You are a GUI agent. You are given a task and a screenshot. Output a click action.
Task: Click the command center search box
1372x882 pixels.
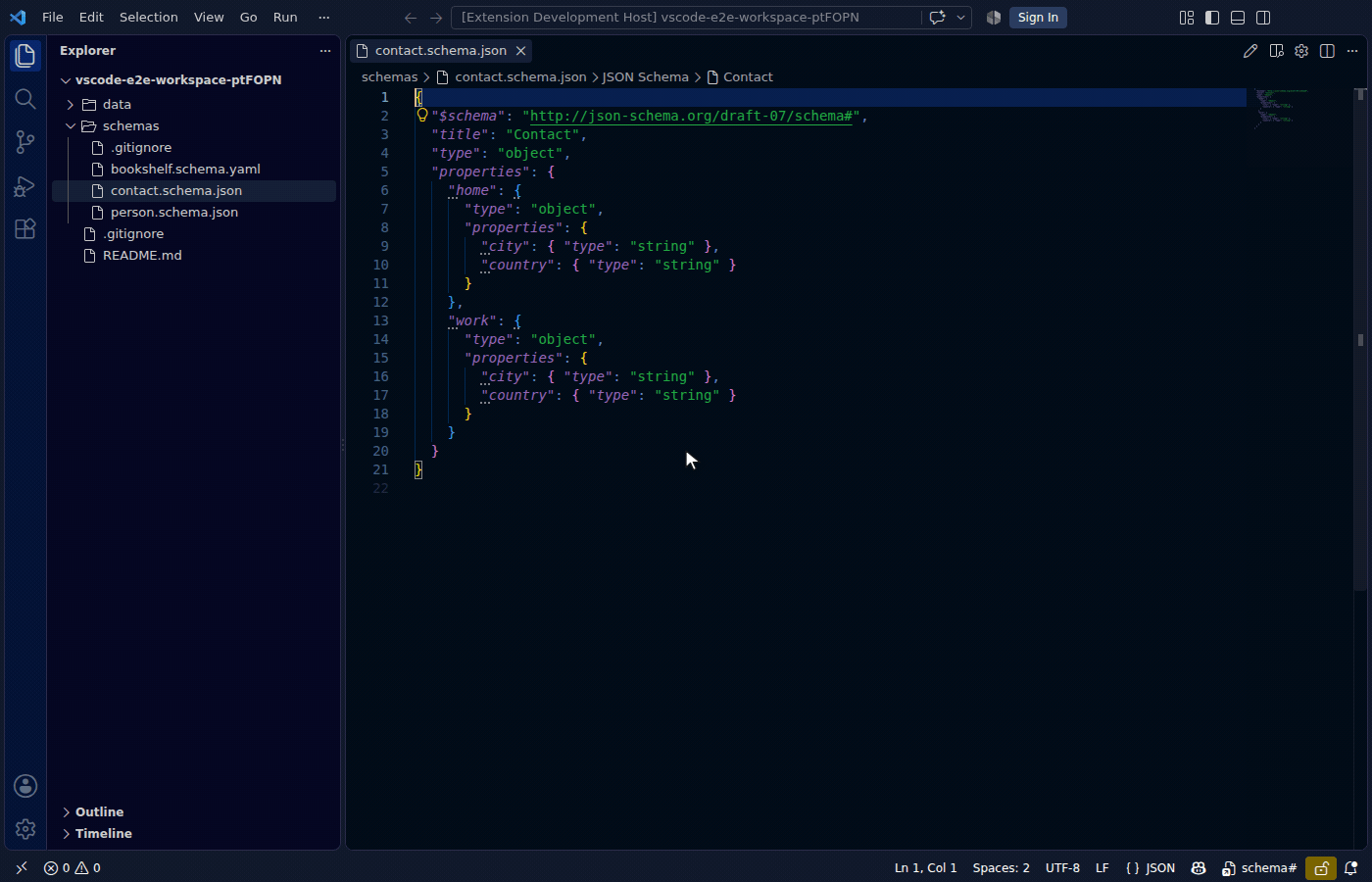click(686, 18)
